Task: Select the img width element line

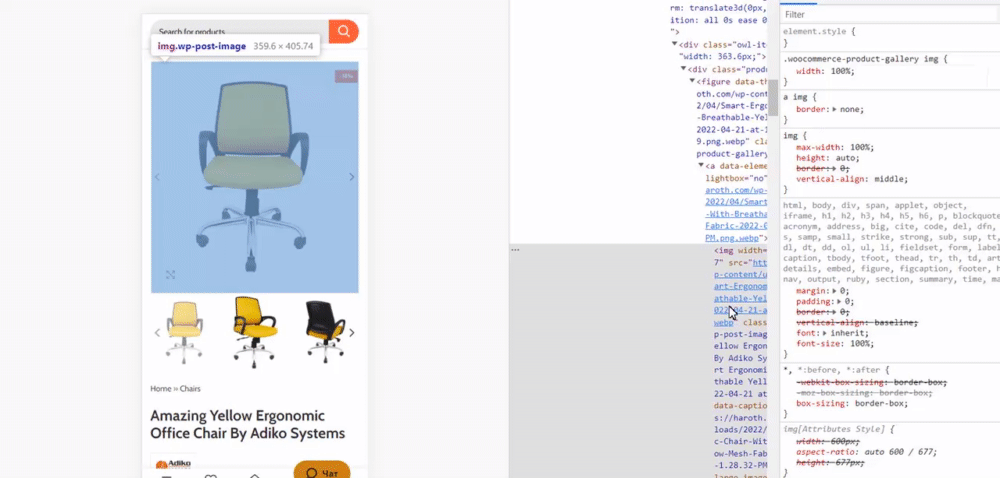Action: 740,250
